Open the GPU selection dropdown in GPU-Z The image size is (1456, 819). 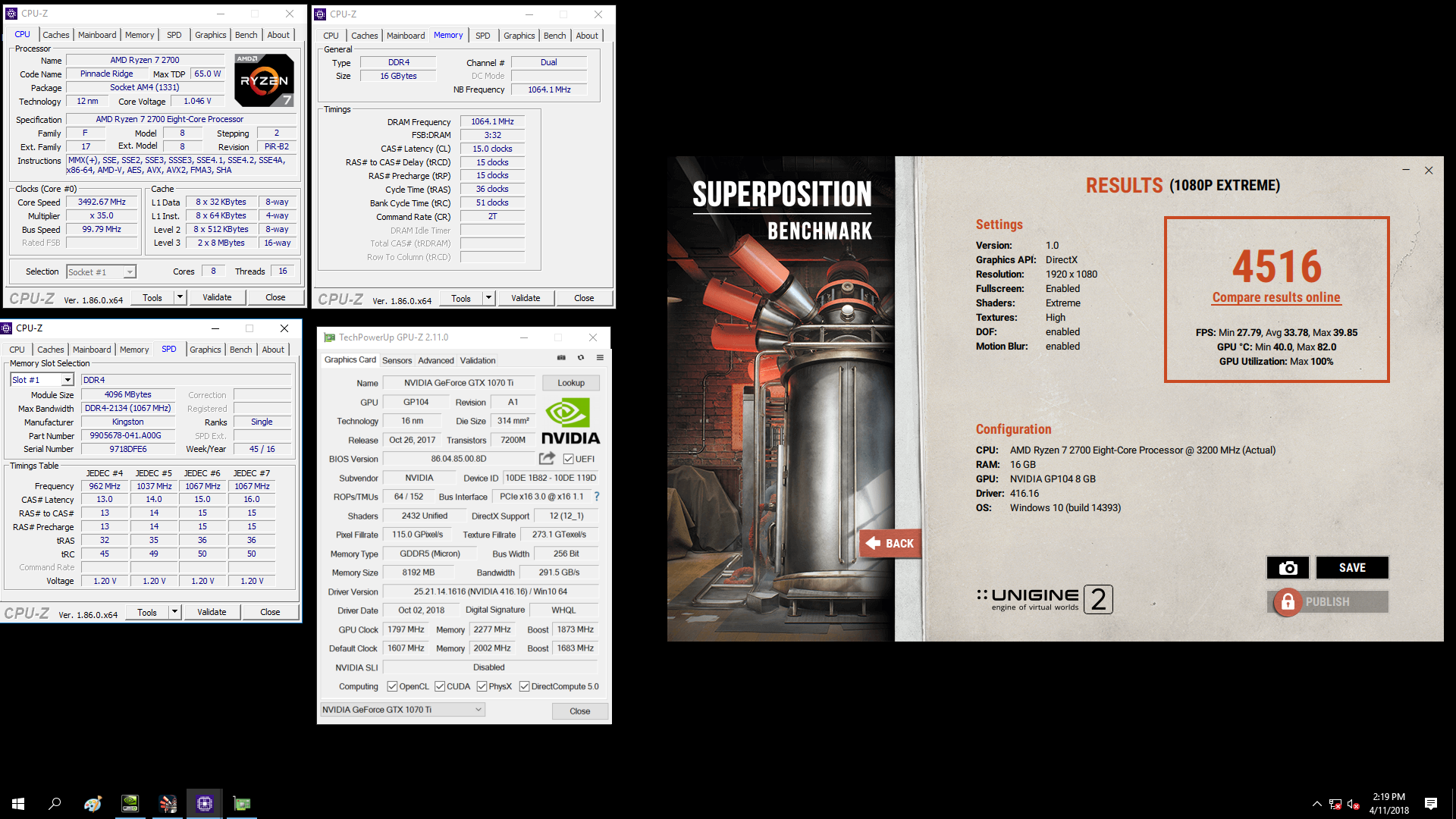402,710
